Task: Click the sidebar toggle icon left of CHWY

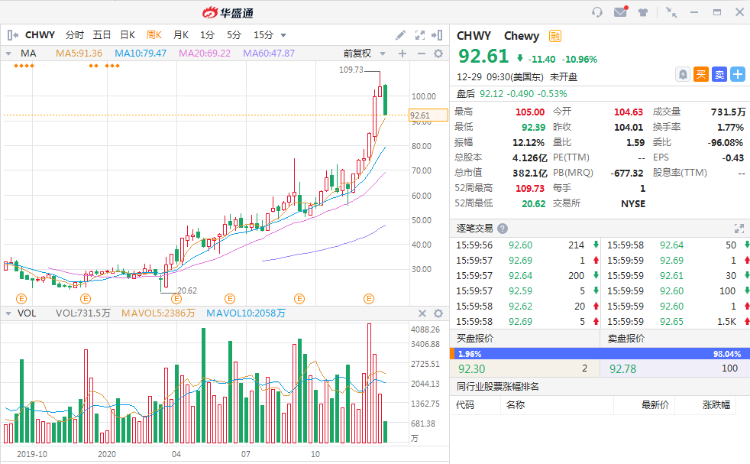Action: tap(12, 35)
